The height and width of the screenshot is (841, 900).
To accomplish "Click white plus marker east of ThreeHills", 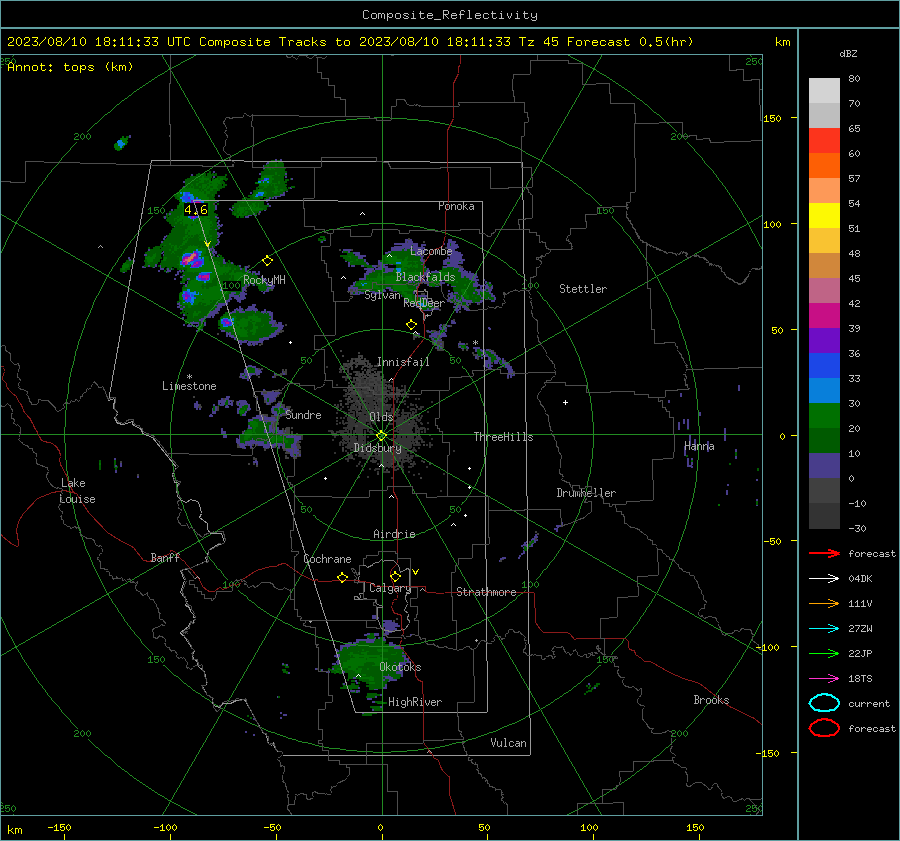I will (x=565, y=402).
